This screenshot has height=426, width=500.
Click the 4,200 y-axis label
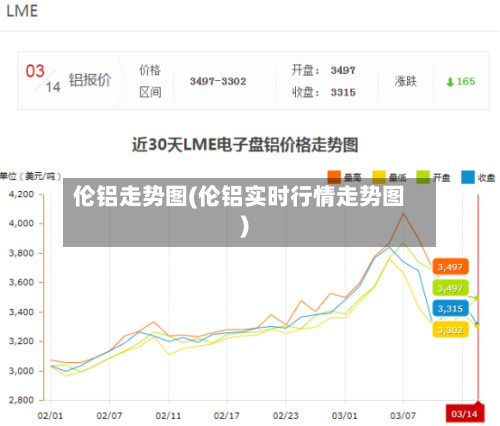point(22,194)
